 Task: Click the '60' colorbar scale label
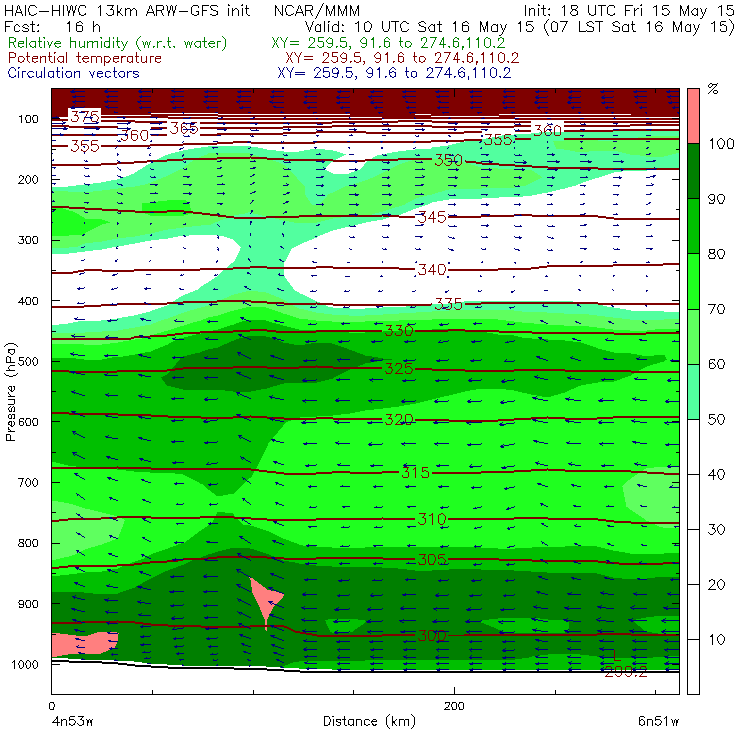pos(716,364)
